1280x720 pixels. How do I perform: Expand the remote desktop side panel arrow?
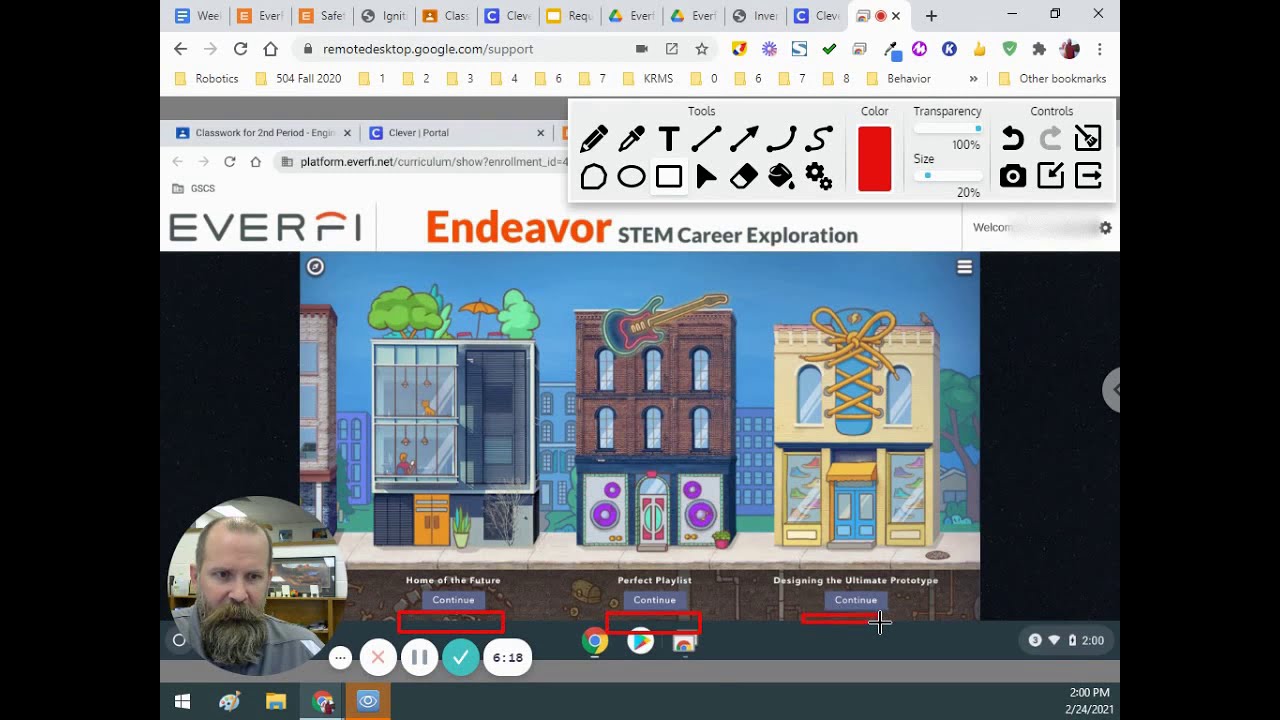coord(1111,389)
